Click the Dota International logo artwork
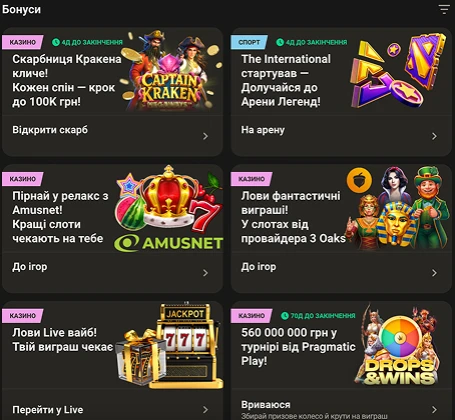Viewport: 455px width, 420px height. 398,71
